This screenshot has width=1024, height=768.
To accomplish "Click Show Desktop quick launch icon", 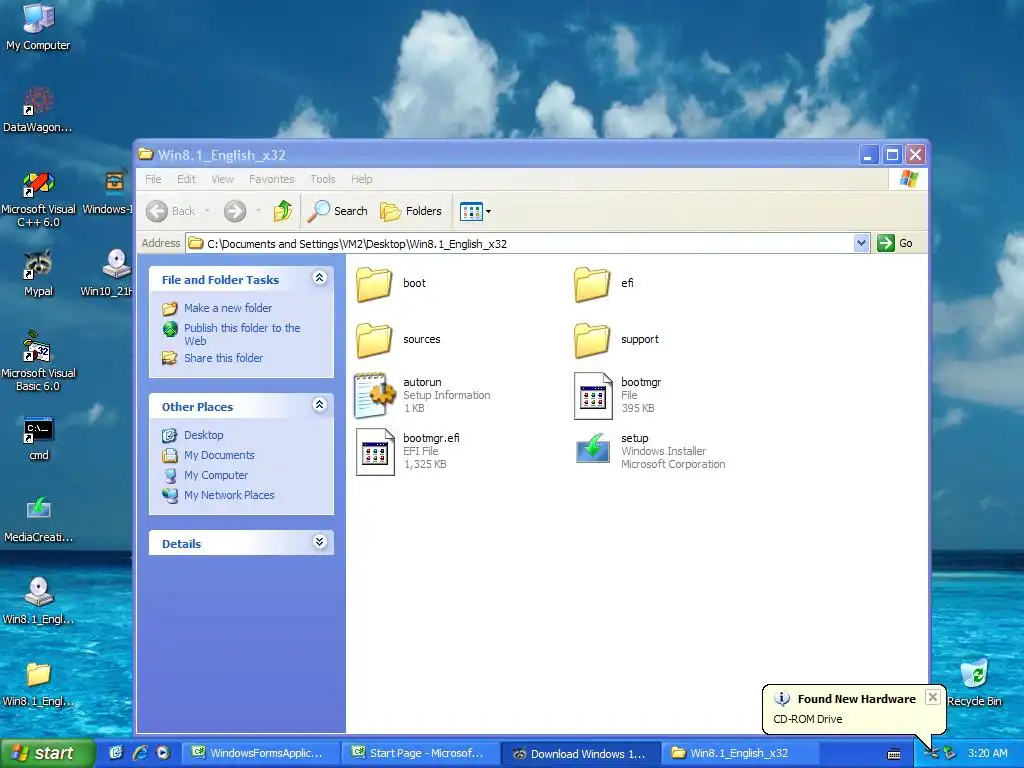I will tap(116, 753).
